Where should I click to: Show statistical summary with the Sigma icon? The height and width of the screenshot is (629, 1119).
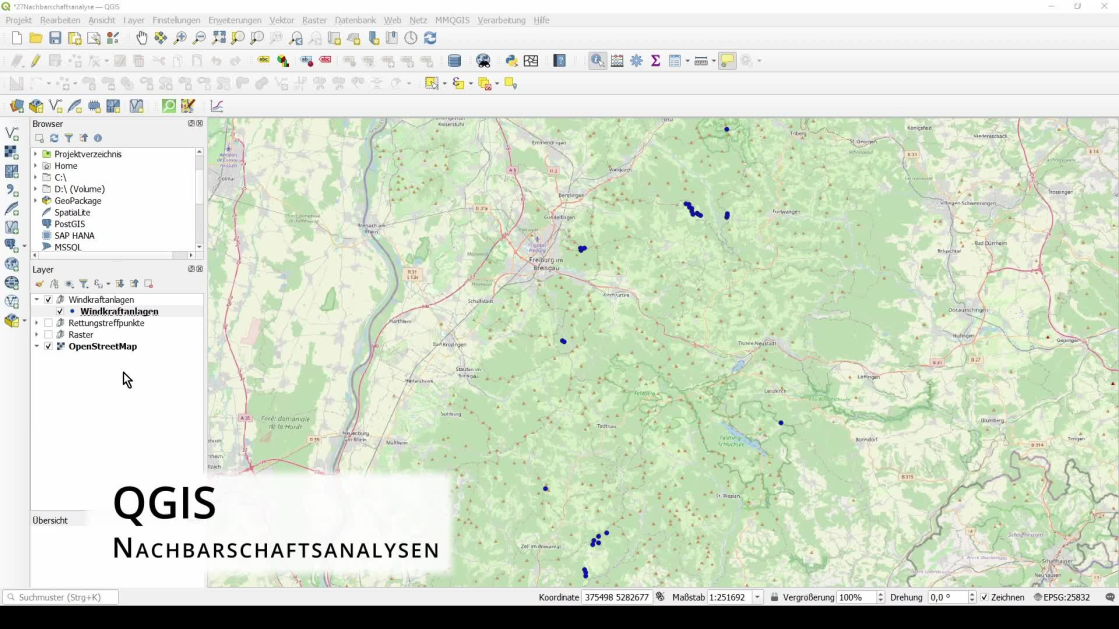tap(656, 61)
